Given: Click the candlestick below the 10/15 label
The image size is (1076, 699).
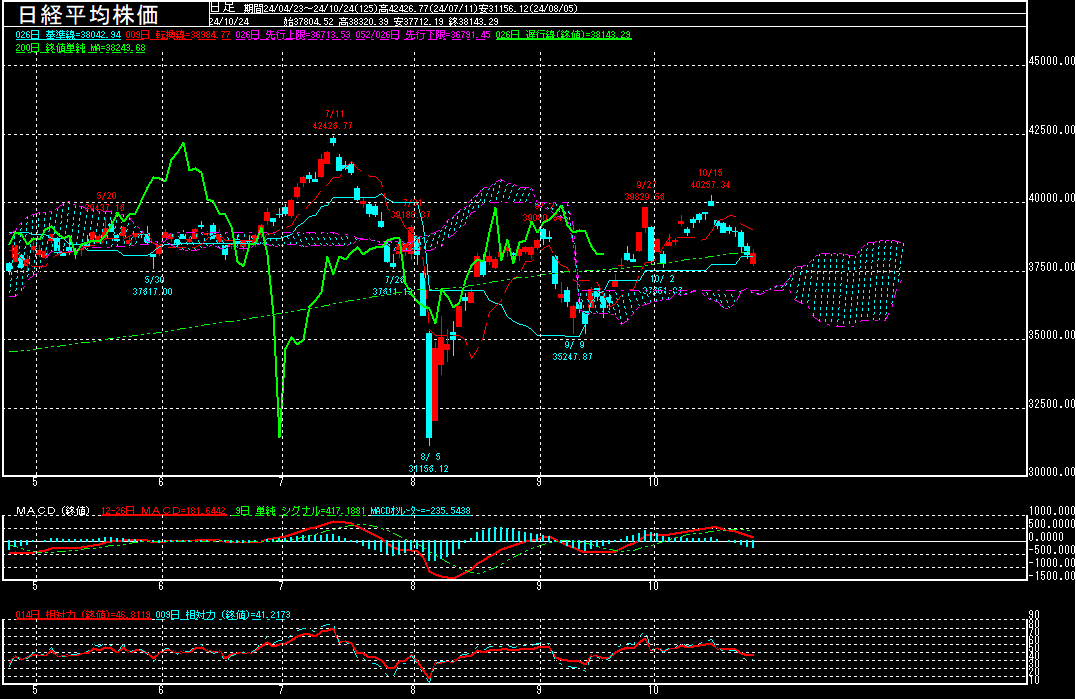Looking at the screenshot, I should (712, 200).
